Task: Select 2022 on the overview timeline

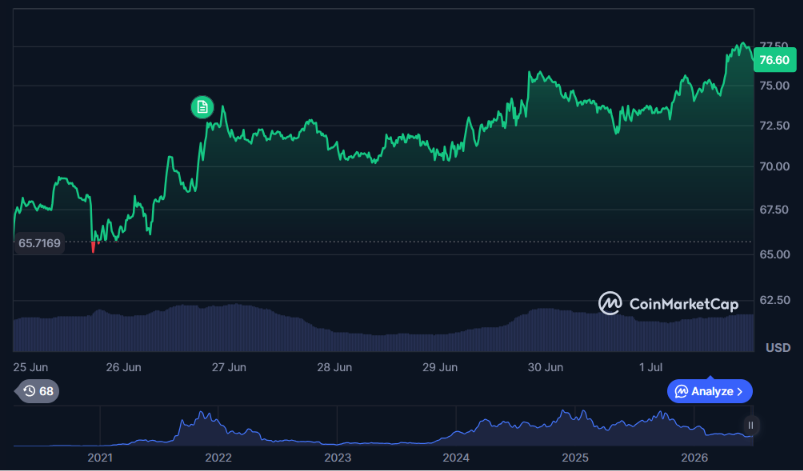Action: [218, 457]
